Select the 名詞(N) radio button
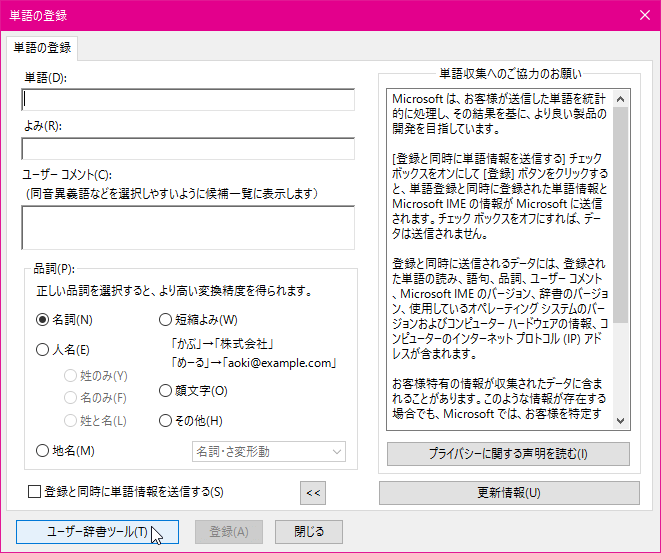The width and height of the screenshot is (661, 553). 42,320
